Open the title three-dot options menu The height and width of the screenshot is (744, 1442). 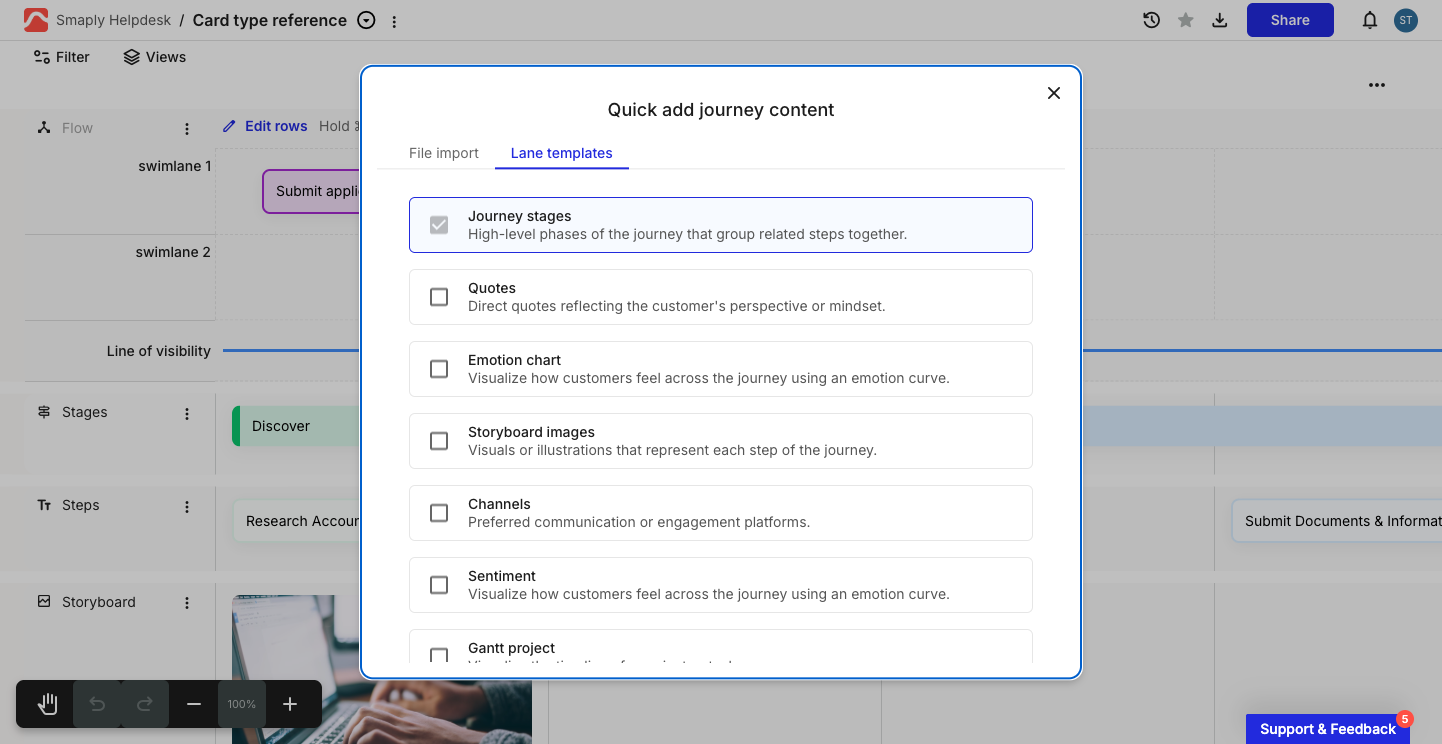coord(394,21)
